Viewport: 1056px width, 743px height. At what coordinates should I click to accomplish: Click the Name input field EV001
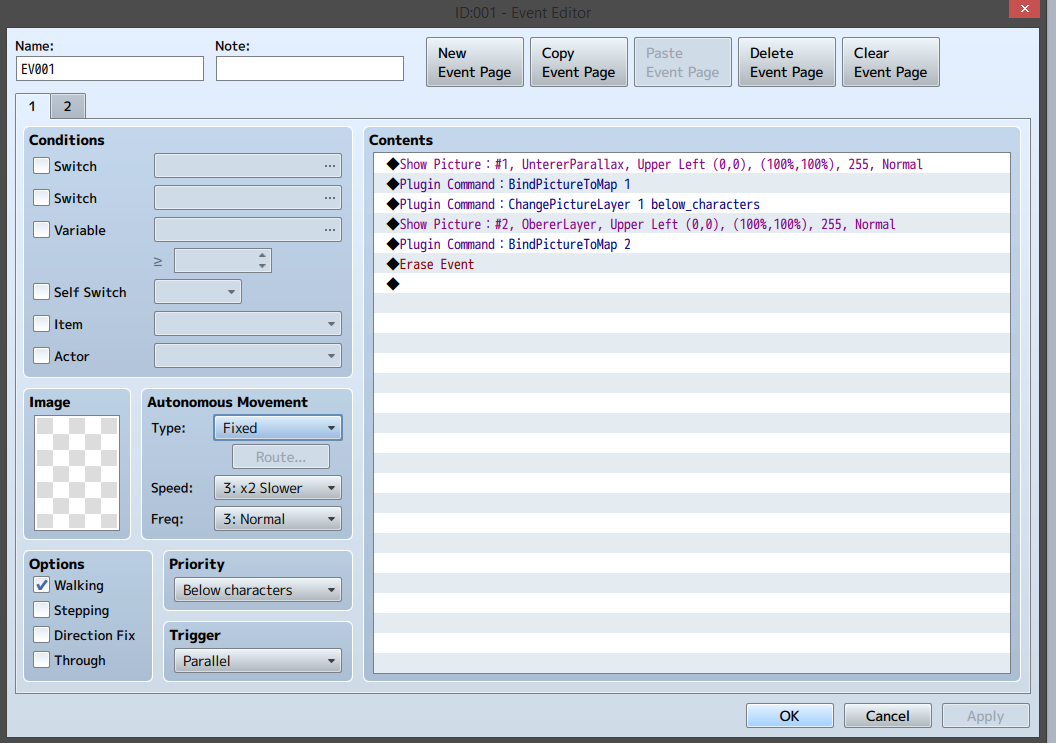coord(110,69)
